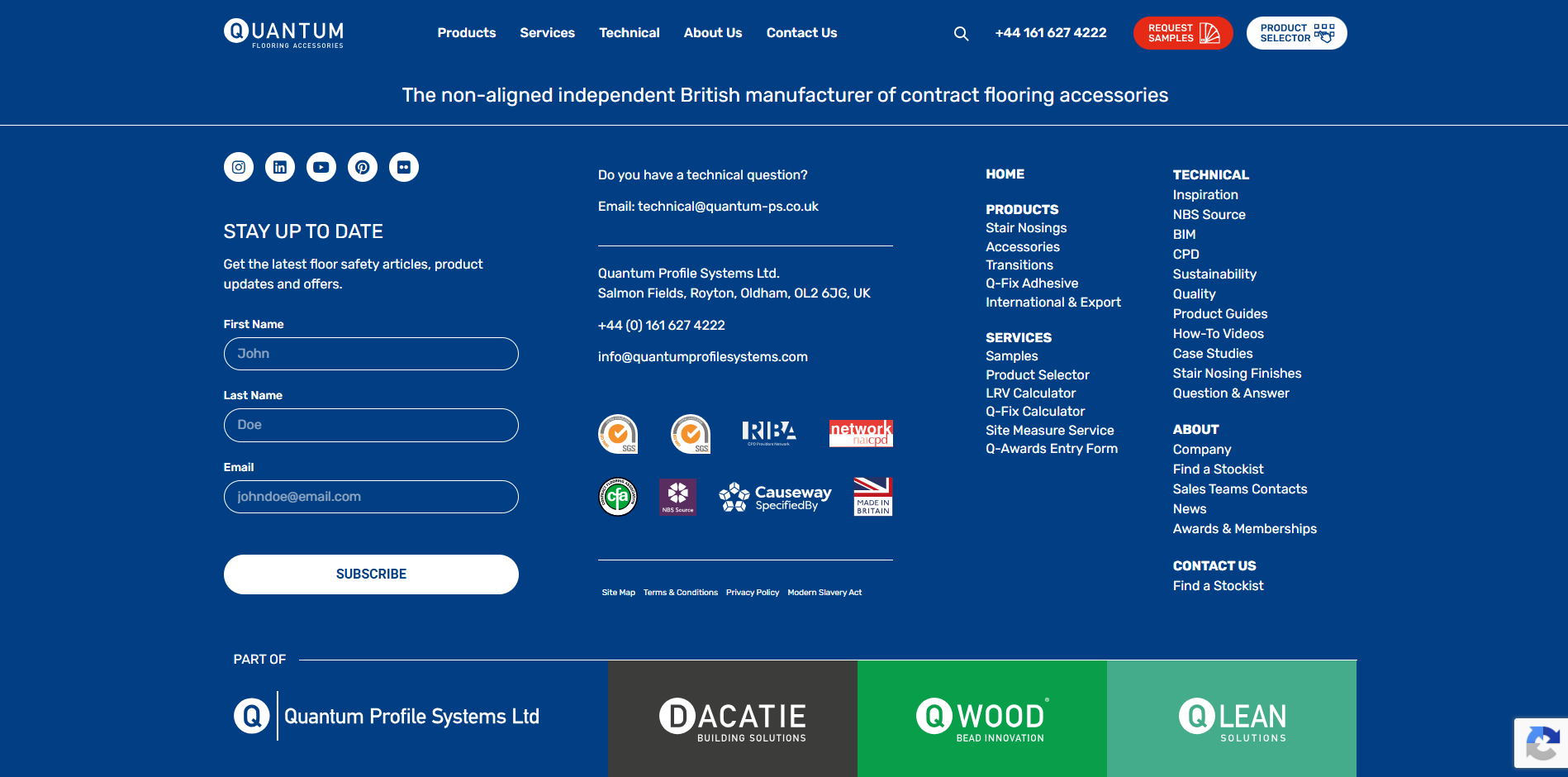Open the BIM footer link
Image resolution: width=1568 pixels, height=777 pixels.
point(1185,235)
